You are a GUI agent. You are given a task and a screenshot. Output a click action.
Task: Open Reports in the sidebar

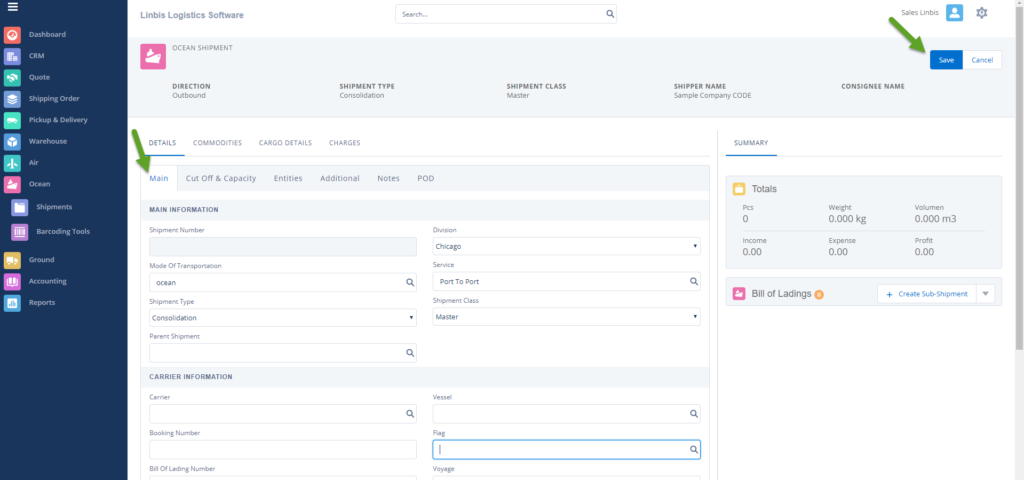[42, 303]
